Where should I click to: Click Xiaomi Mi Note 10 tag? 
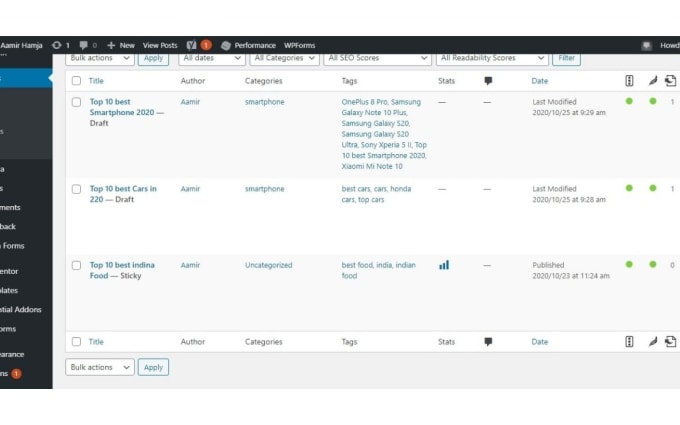pyautogui.click(x=372, y=166)
